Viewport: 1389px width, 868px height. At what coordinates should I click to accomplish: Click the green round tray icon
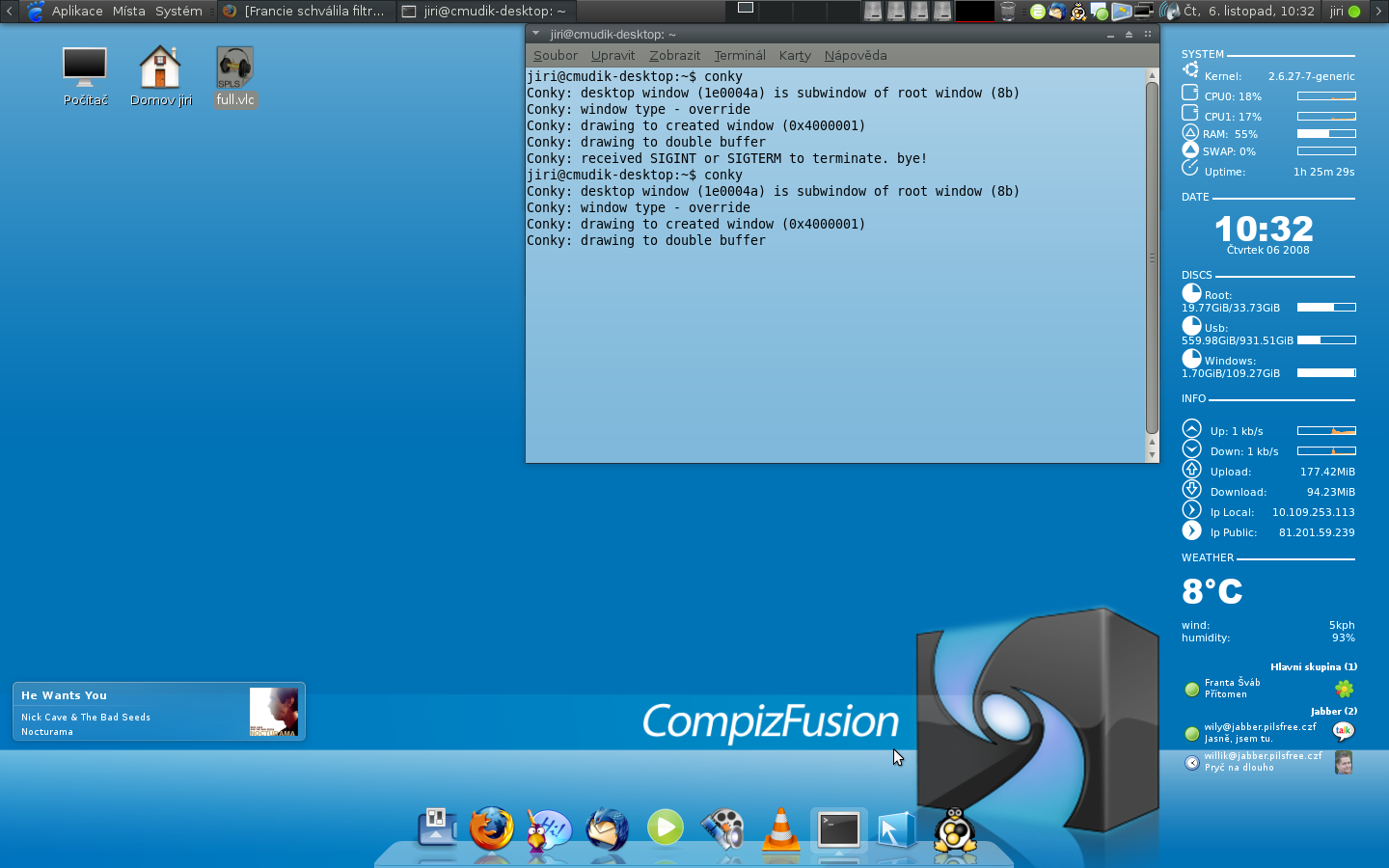pos(1038,12)
